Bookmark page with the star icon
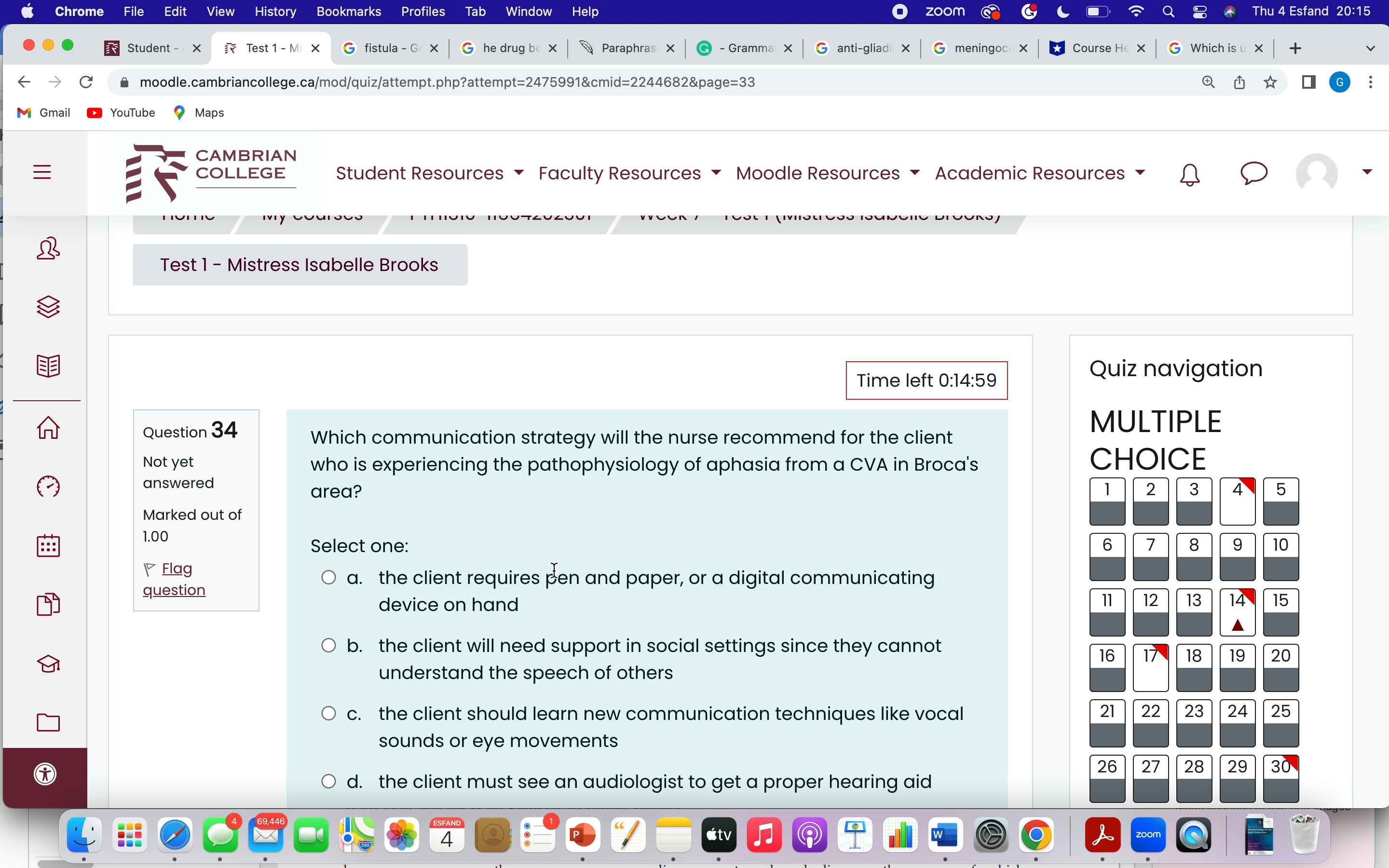 (1270, 82)
